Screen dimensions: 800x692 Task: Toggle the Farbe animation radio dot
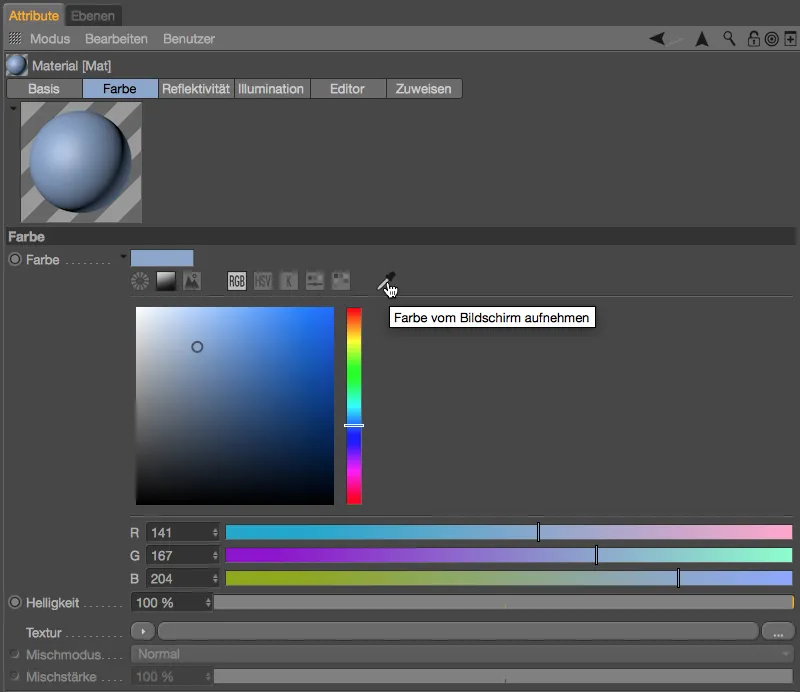coord(15,259)
